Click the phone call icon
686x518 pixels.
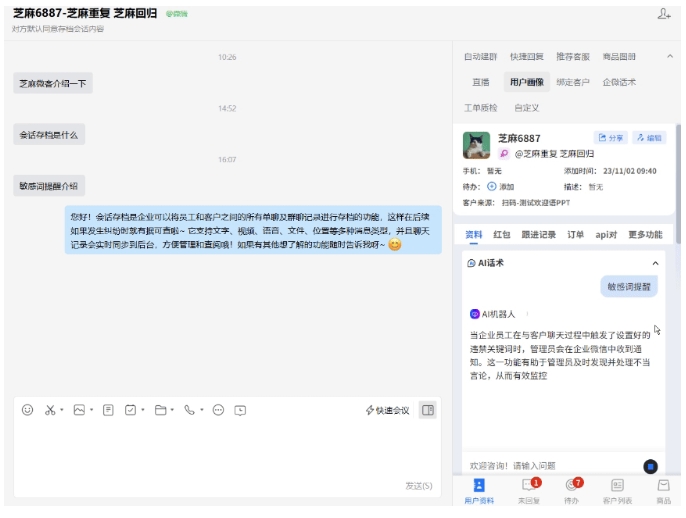(187, 410)
